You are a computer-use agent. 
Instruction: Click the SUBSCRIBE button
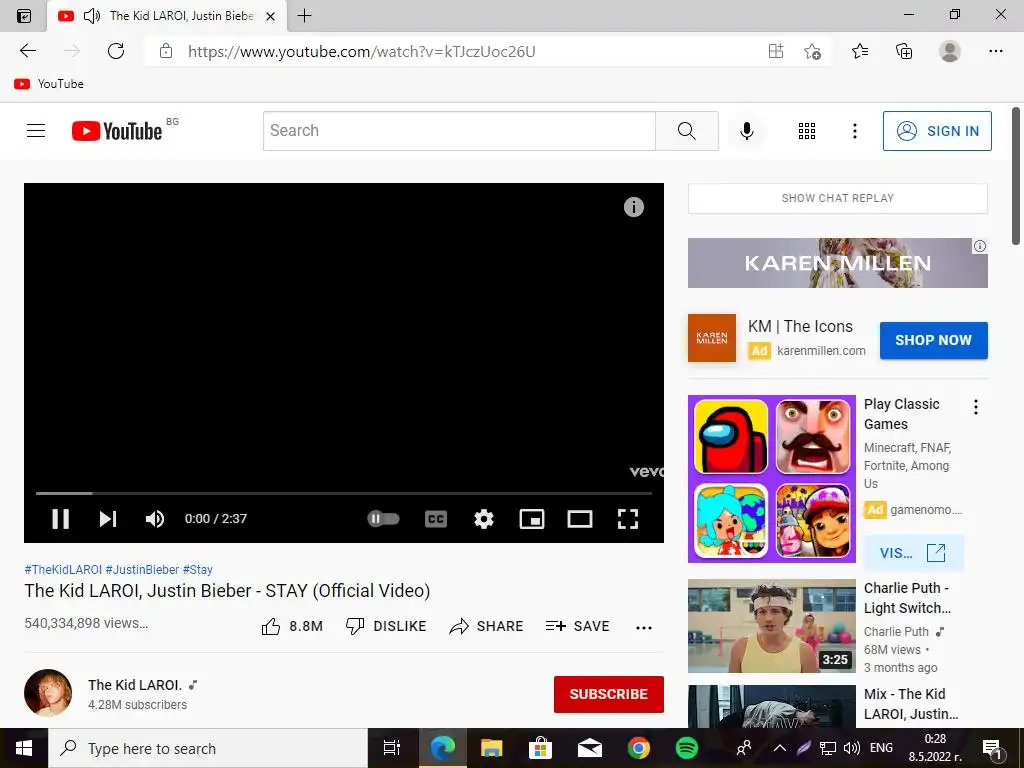coord(609,694)
